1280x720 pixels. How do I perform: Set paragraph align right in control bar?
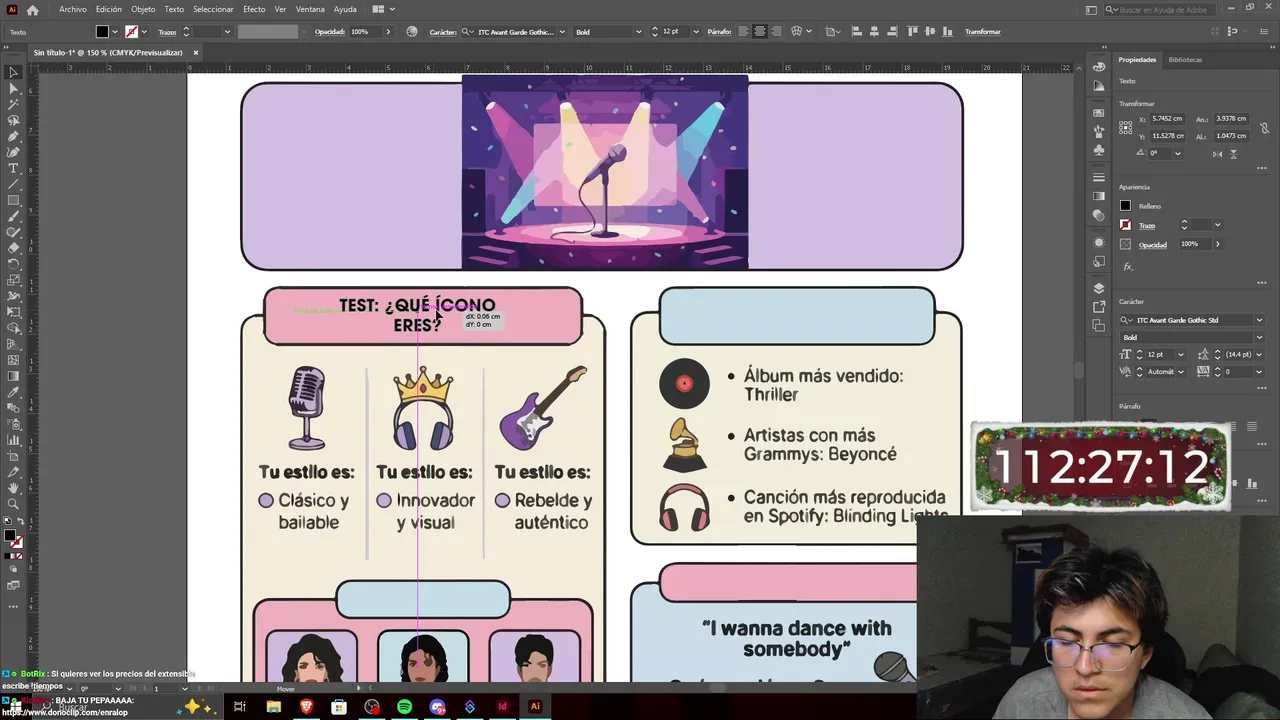[775, 32]
